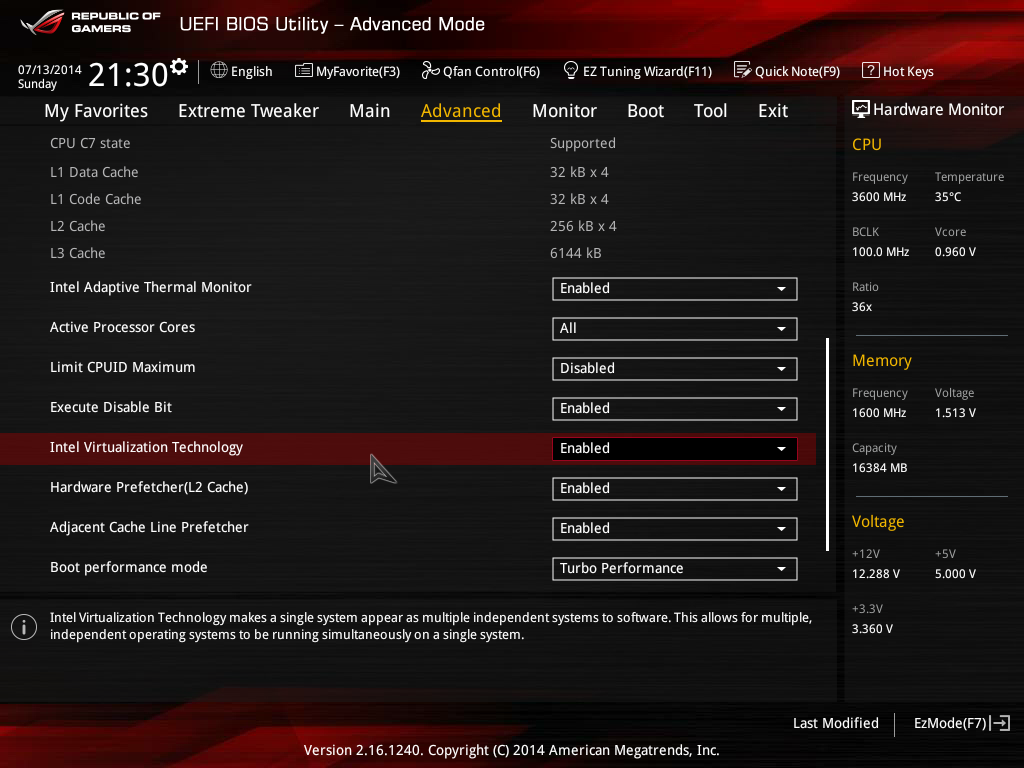1024x768 pixels.
Task: Open Active Processor Cores dropdown
Action: [x=674, y=329]
